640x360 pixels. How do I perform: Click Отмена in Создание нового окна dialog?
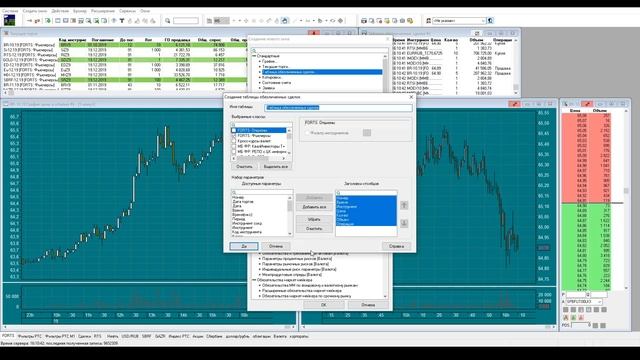click(x=368, y=305)
